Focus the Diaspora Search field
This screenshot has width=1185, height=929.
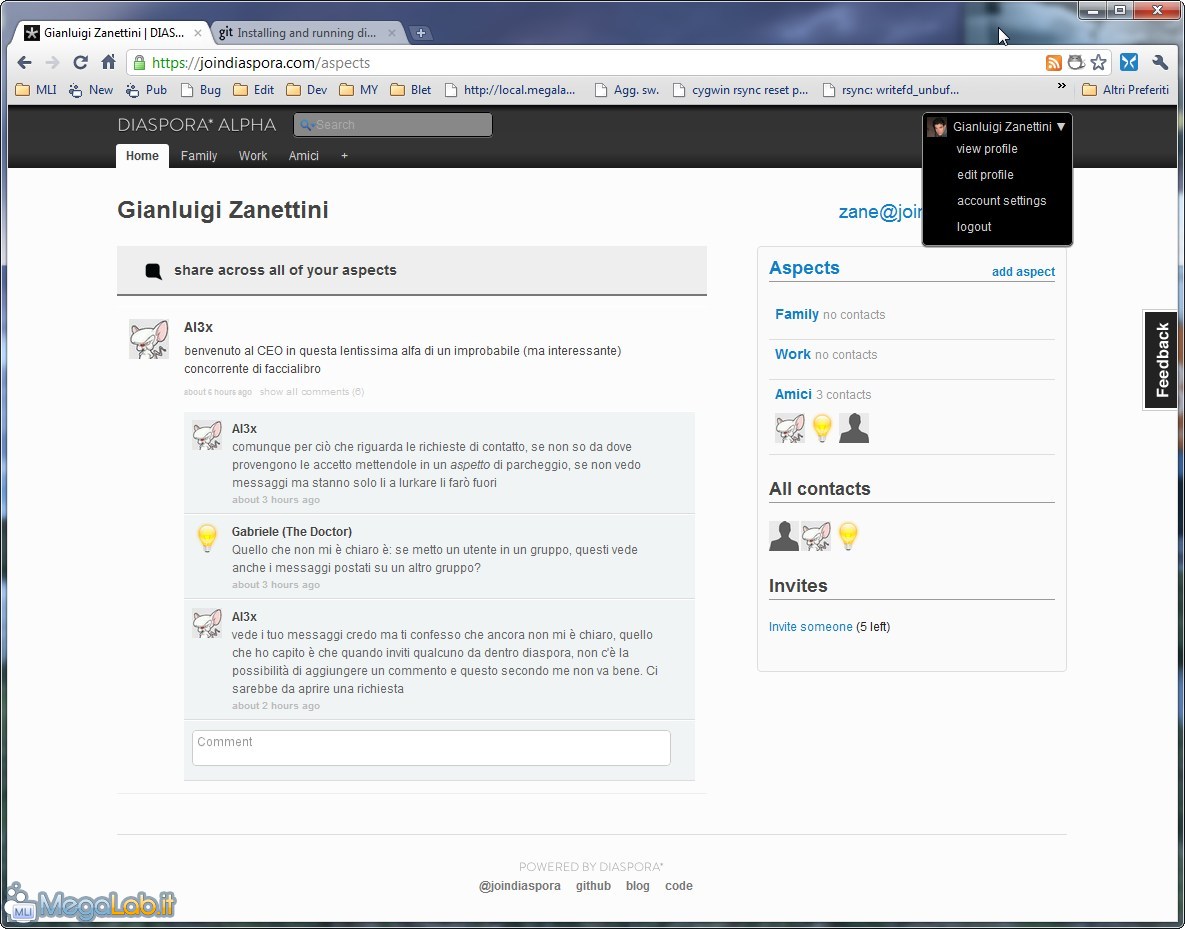(393, 125)
